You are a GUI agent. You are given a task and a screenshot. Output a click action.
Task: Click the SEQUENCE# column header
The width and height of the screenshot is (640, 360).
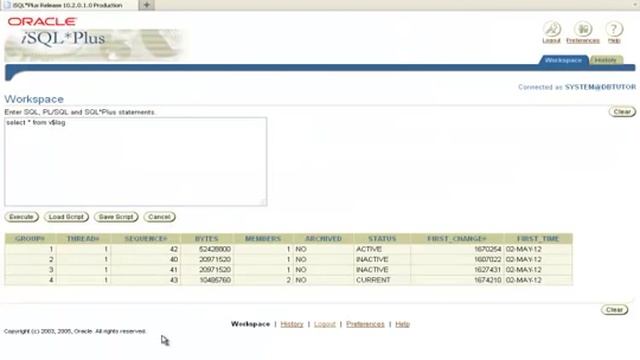click(x=146, y=238)
